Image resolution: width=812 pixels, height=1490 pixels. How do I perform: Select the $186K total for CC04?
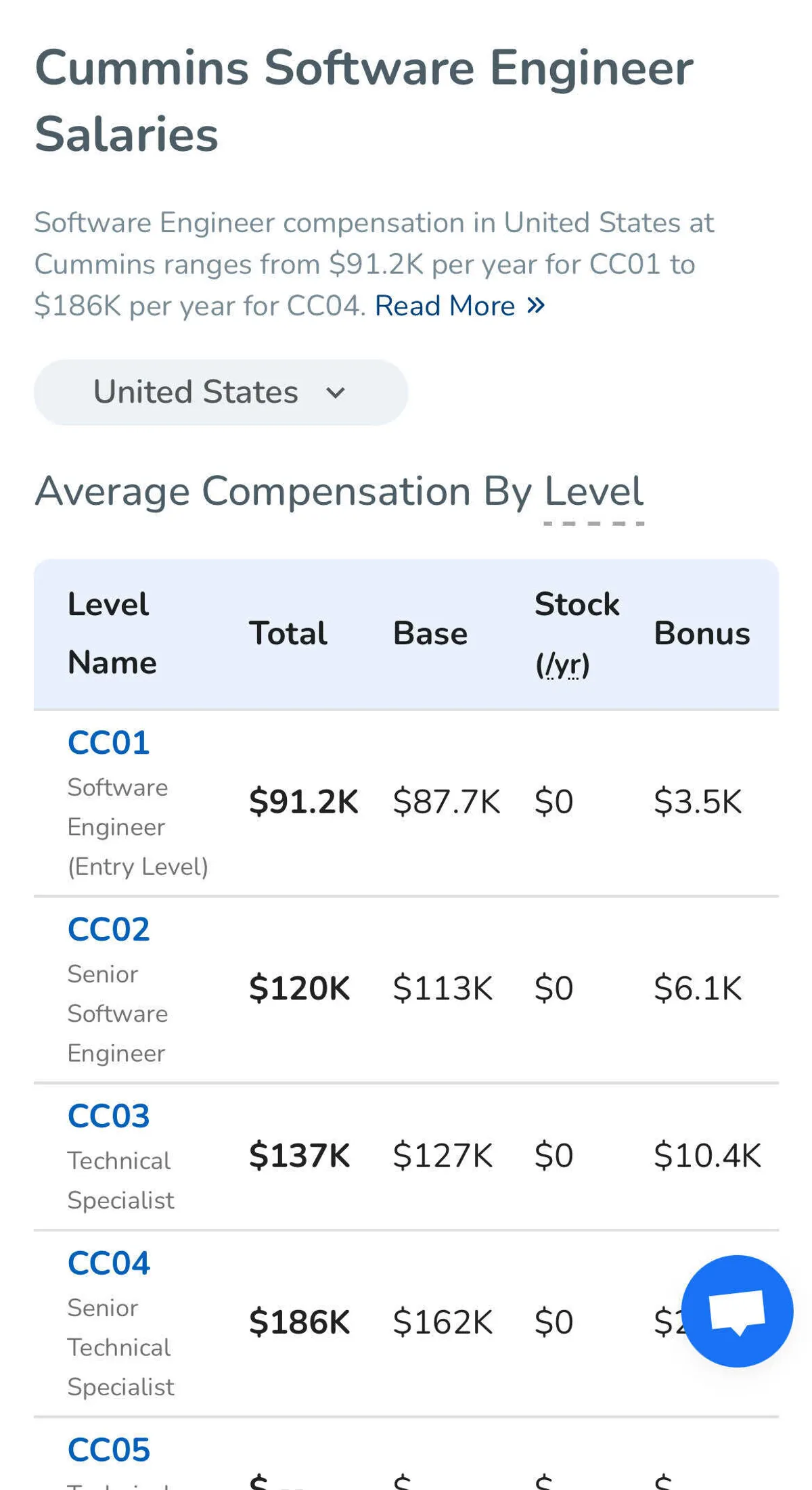(299, 1322)
